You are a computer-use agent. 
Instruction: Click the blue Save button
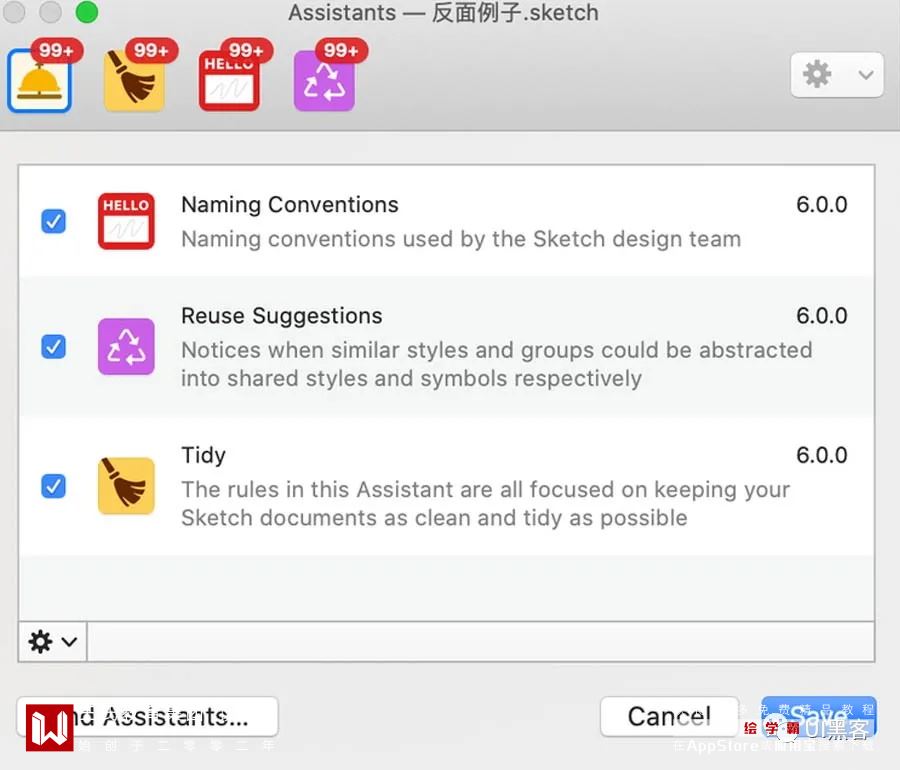pos(818,717)
